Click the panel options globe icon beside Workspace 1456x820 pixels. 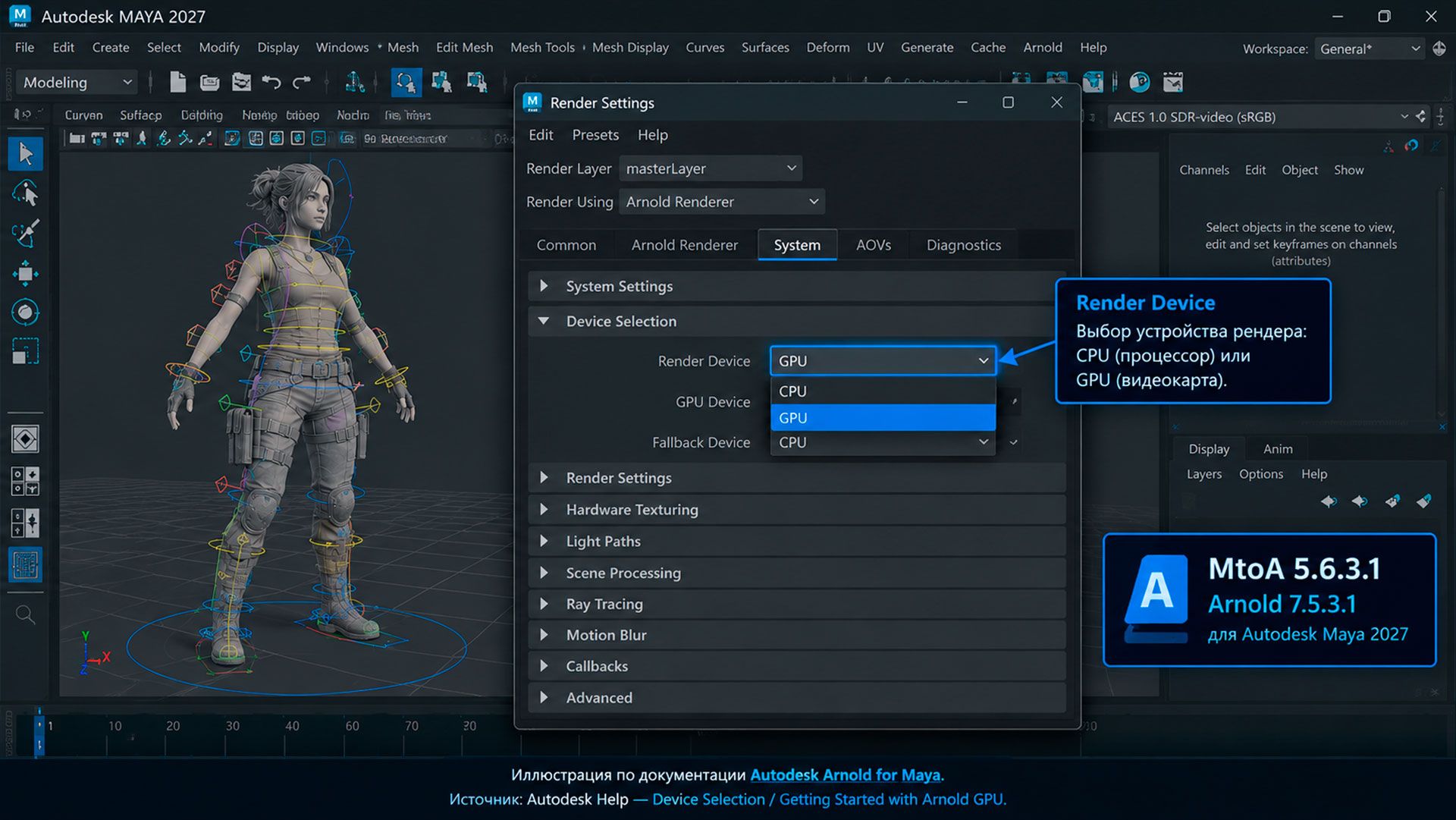point(1439,49)
